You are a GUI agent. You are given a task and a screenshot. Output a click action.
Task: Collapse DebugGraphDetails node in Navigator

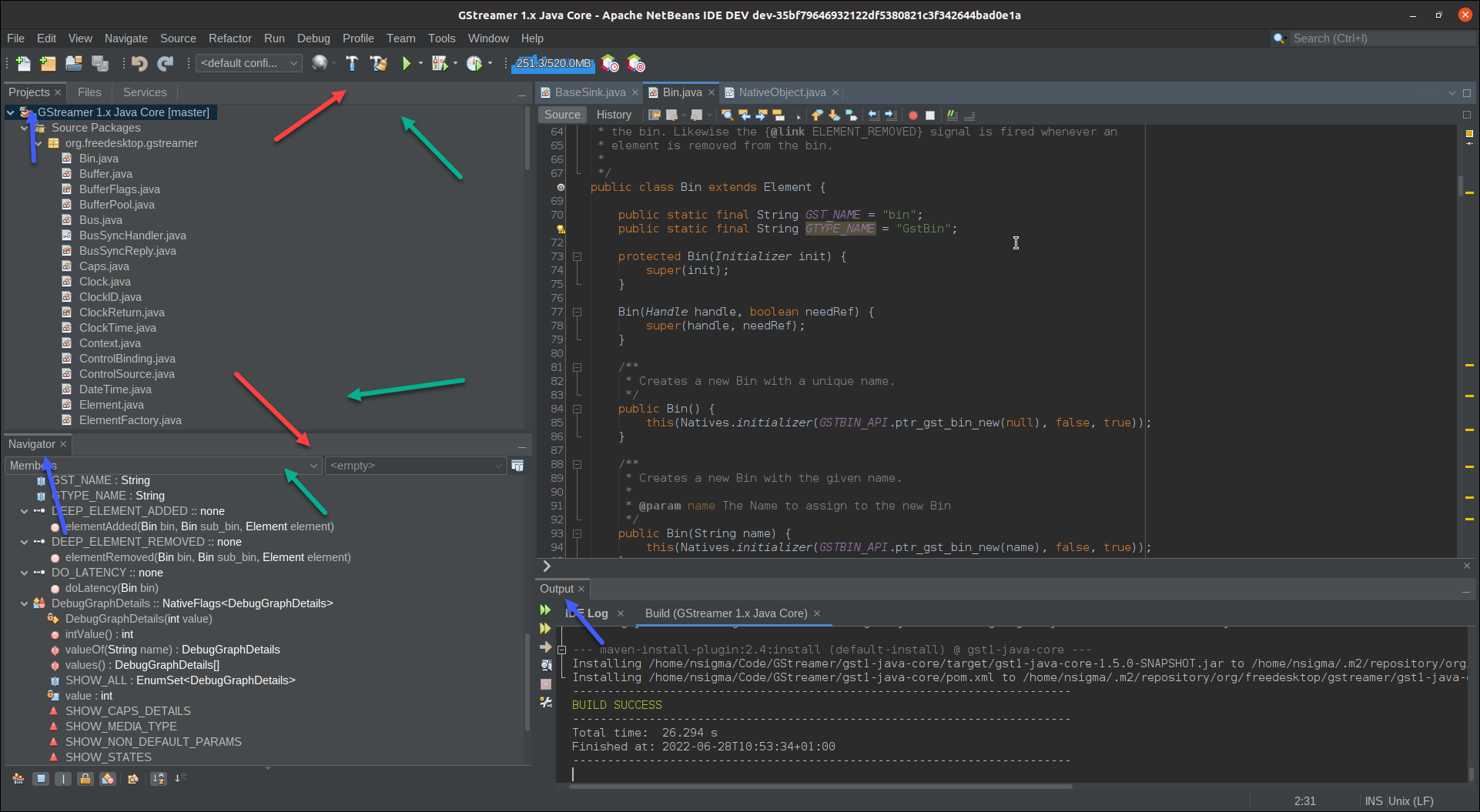[25, 603]
